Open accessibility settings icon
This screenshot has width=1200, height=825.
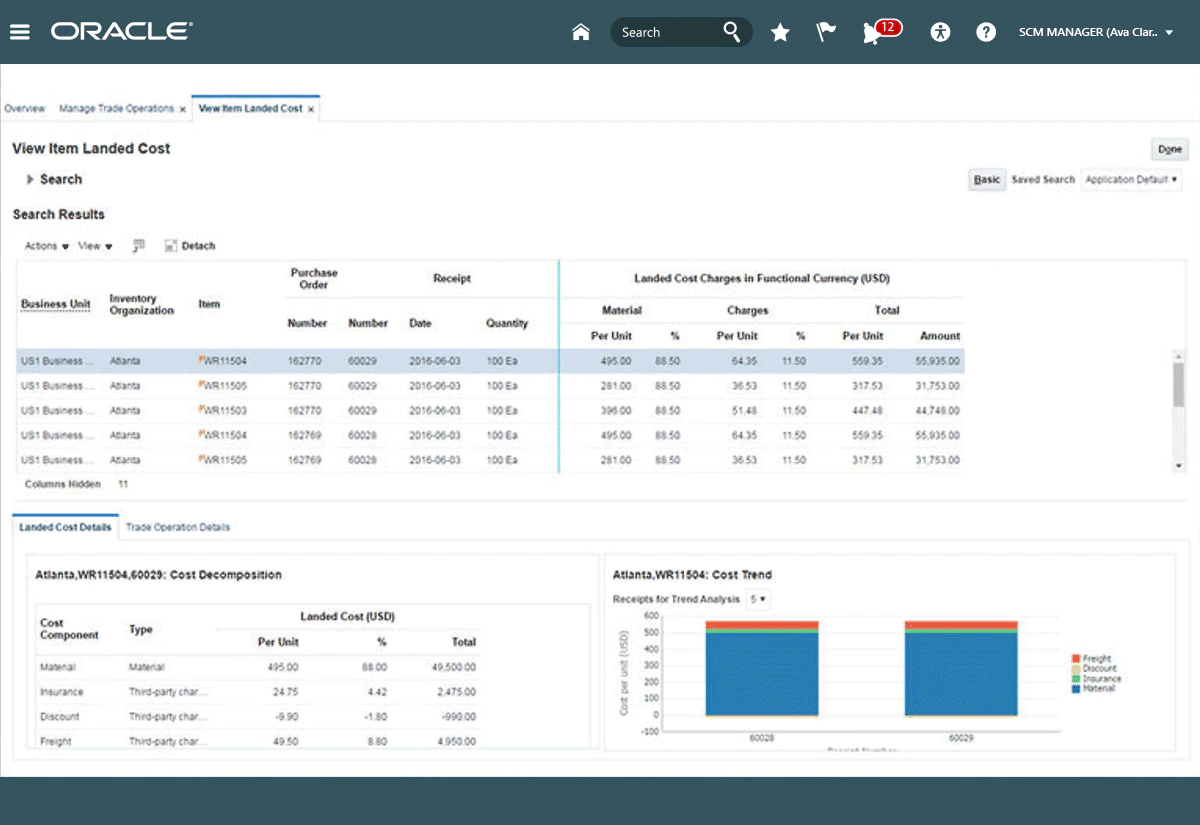pos(940,32)
